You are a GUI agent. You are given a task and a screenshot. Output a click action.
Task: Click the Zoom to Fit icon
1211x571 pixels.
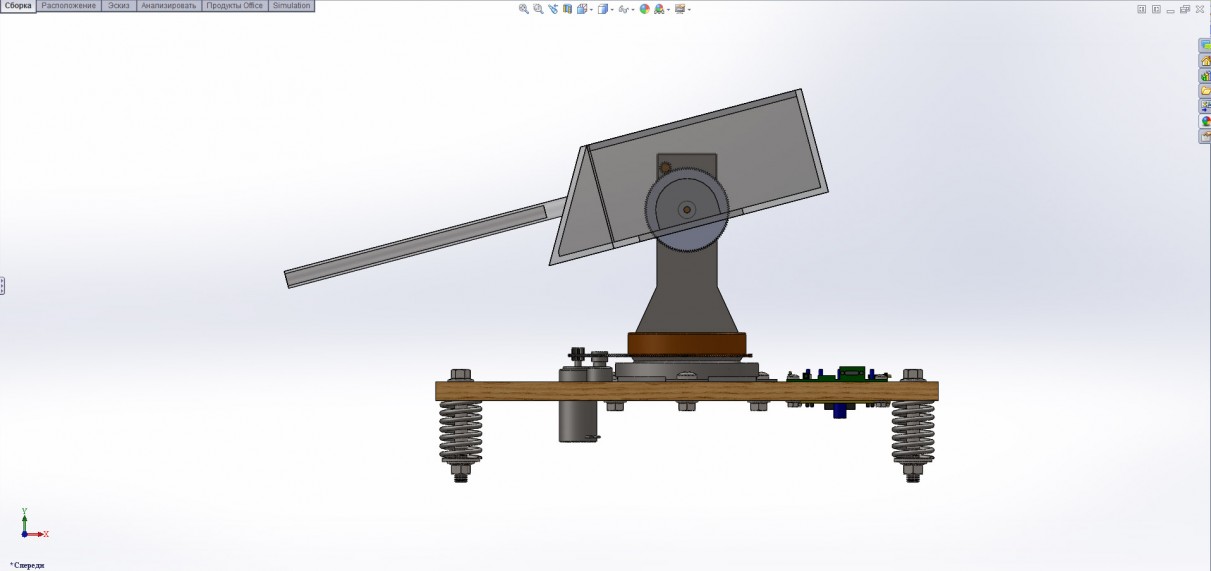point(523,9)
